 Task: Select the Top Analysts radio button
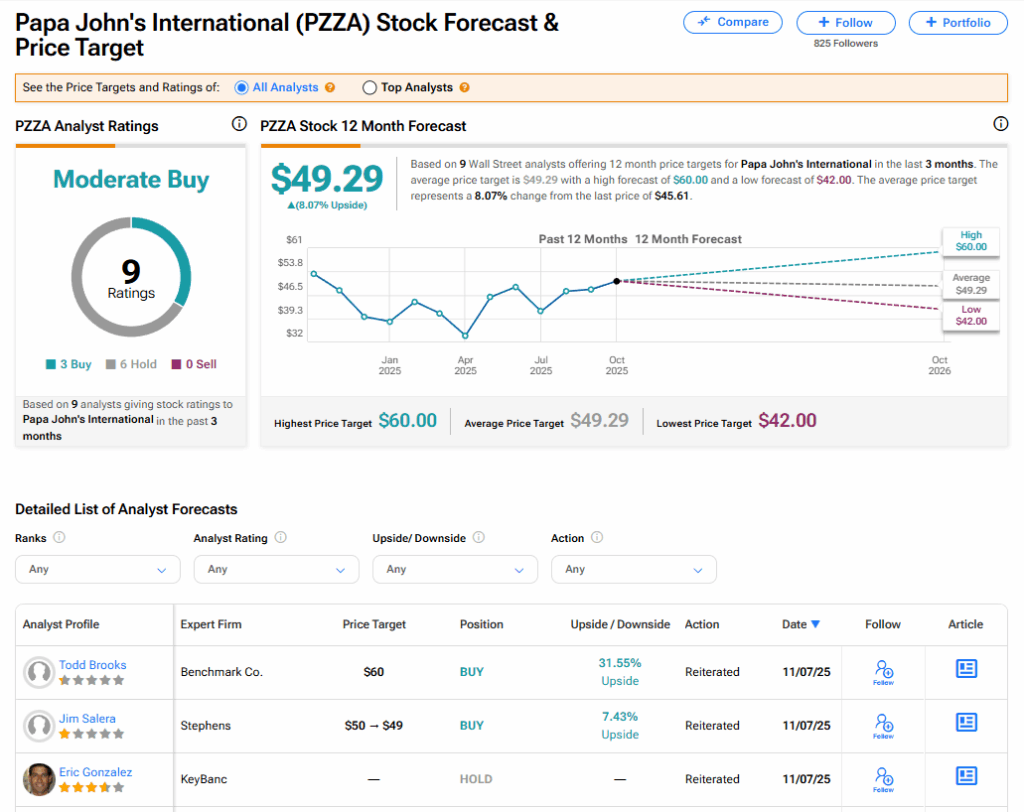369,88
